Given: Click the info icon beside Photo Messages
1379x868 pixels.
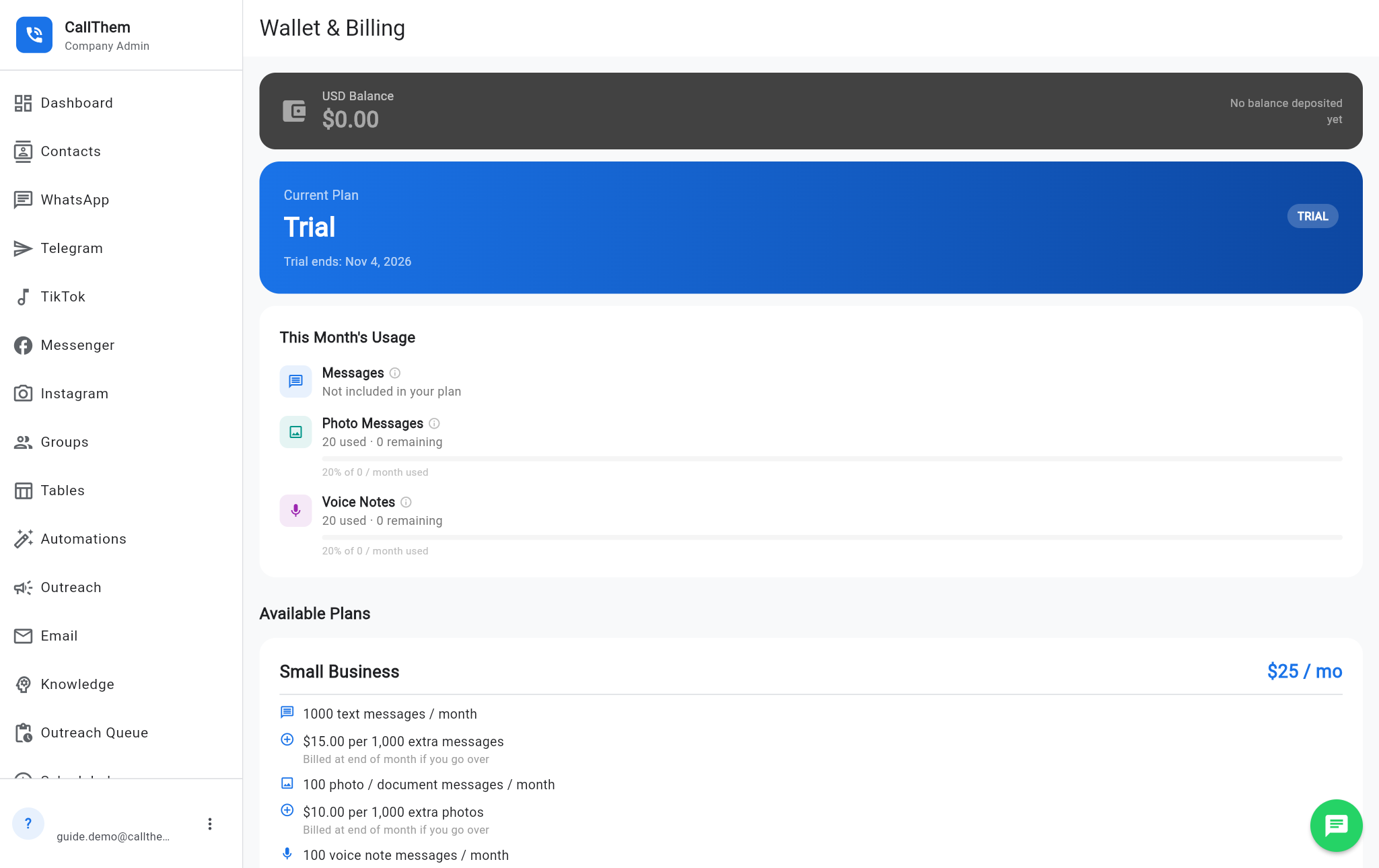Looking at the screenshot, I should point(434,423).
